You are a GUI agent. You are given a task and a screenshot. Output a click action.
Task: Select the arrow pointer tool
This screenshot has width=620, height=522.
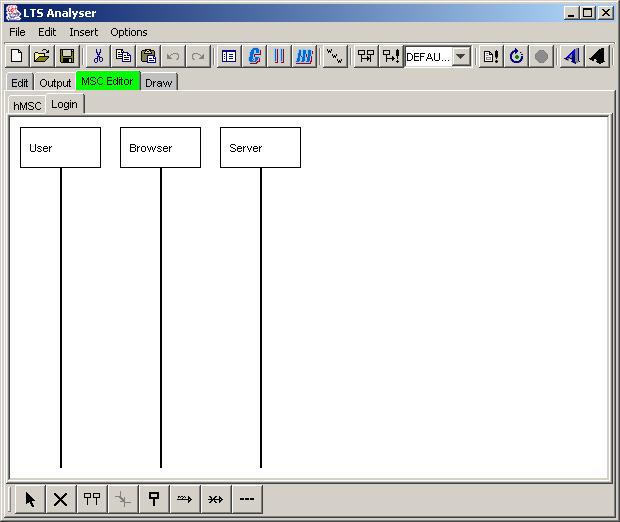(x=30, y=500)
